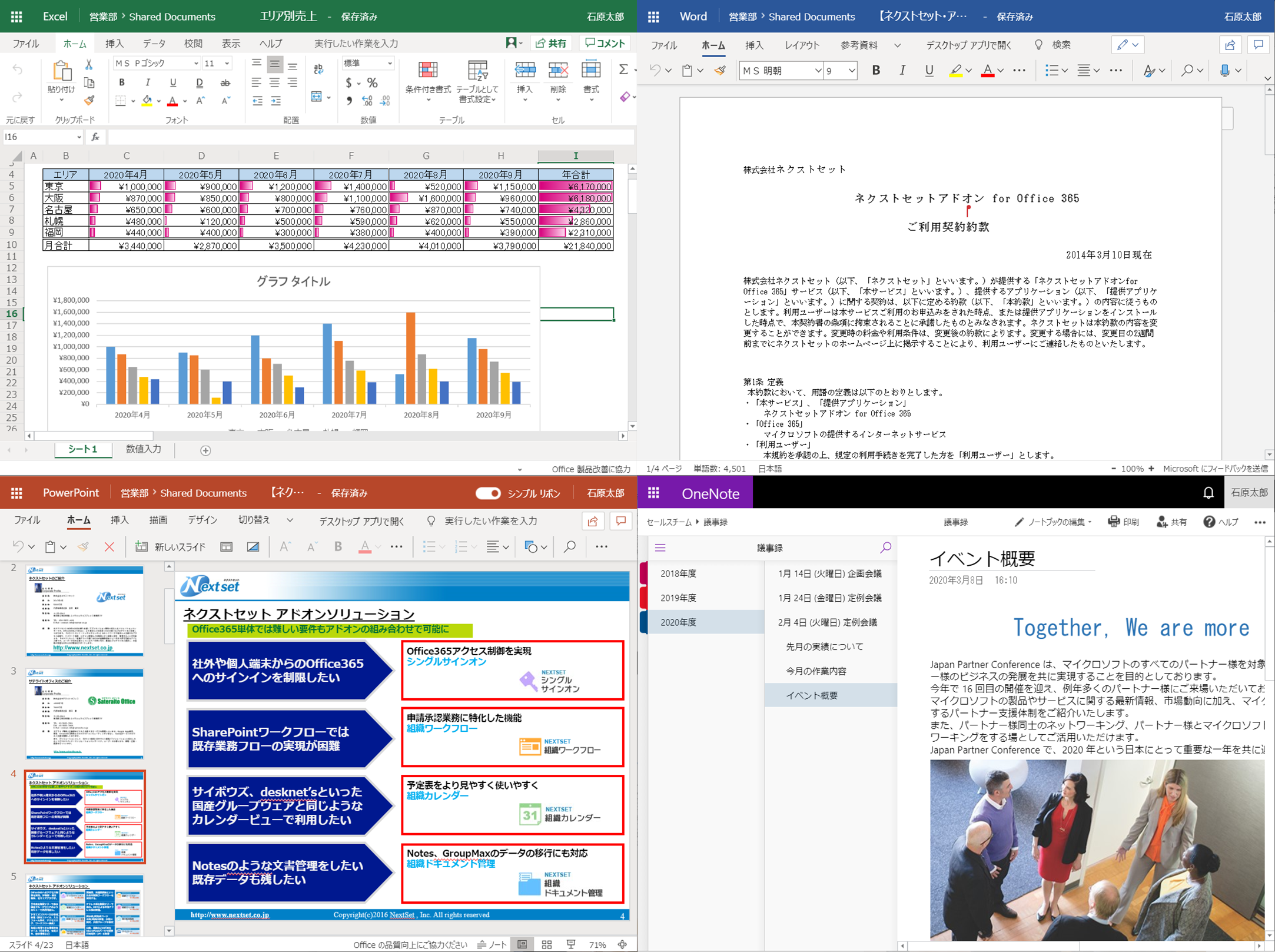
Task: Toggle italic in the Word toolbar
Action: pyautogui.click(x=902, y=71)
